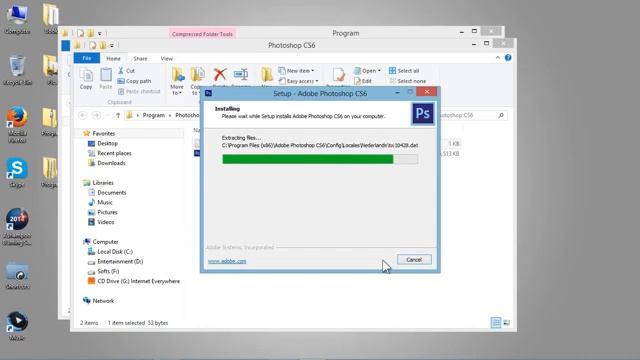Open CD Drive (G:) Internet Everywhere
This screenshot has height=360, width=640.
[x=138, y=281]
